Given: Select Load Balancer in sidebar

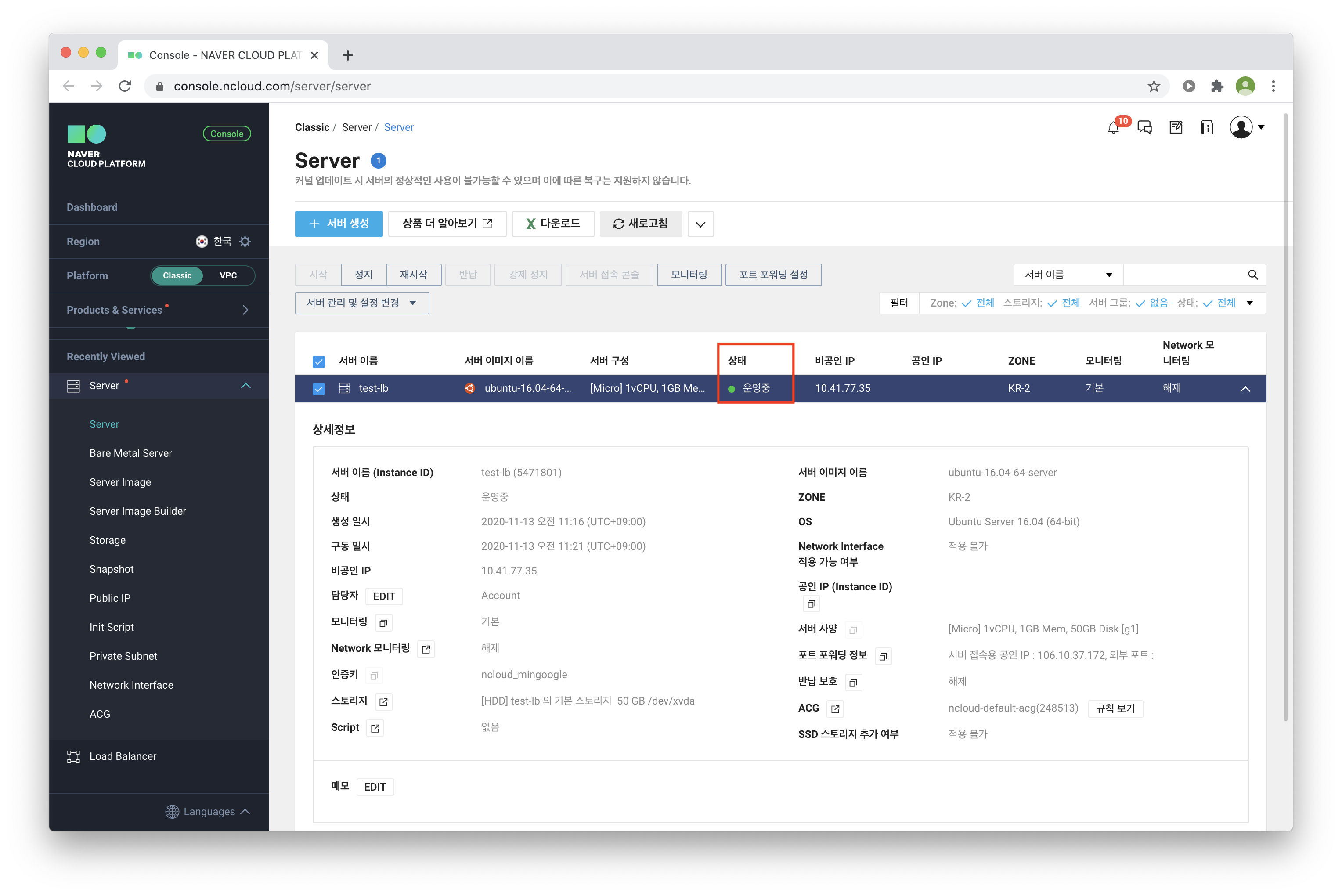Looking at the screenshot, I should point(123,756).
